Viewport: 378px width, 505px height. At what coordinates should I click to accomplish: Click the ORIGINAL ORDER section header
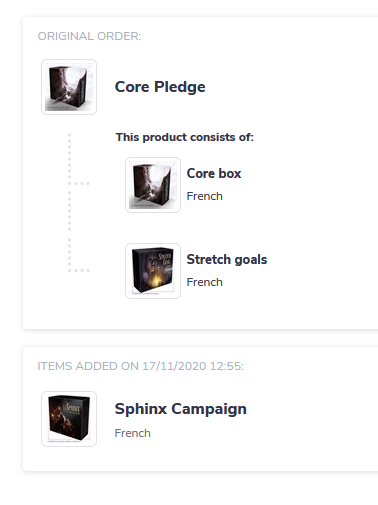(89, 36)
